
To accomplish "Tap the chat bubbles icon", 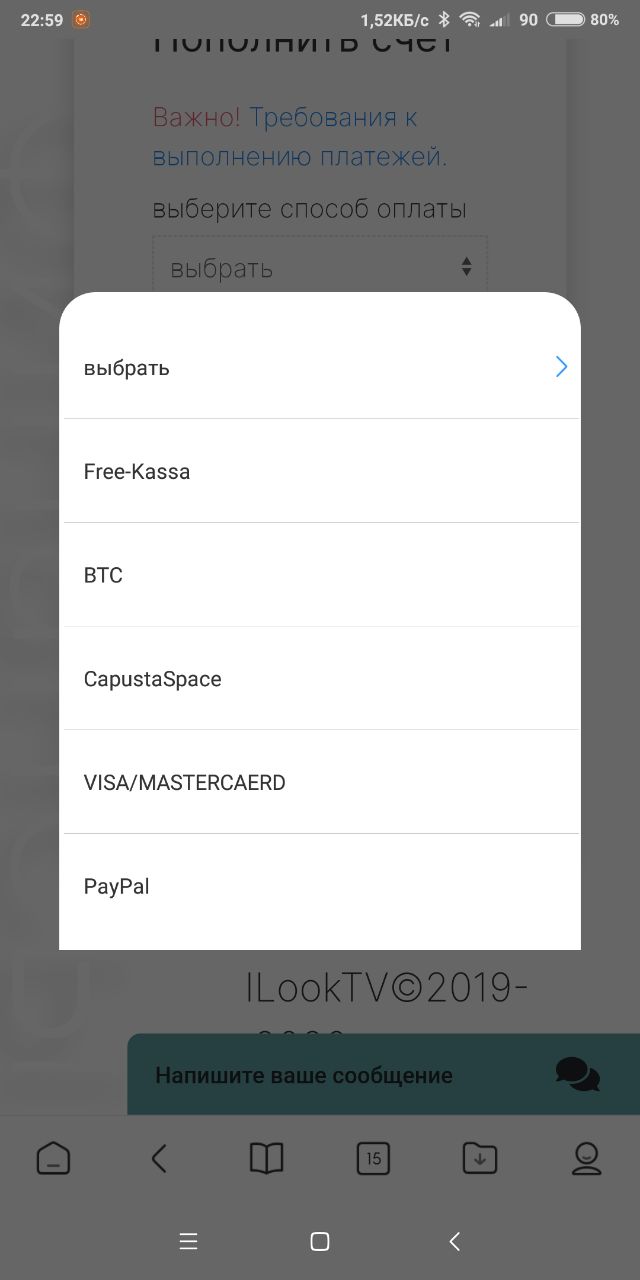I will (x=577, y=1075).
